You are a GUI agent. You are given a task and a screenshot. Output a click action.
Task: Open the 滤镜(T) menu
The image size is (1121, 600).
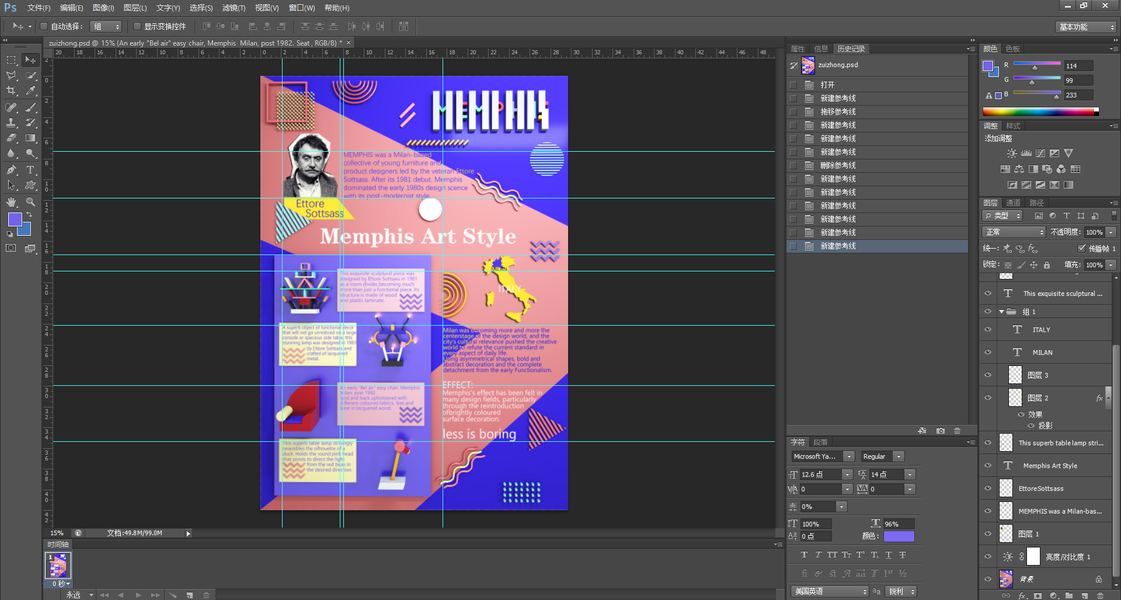click(x=233, y=8)
